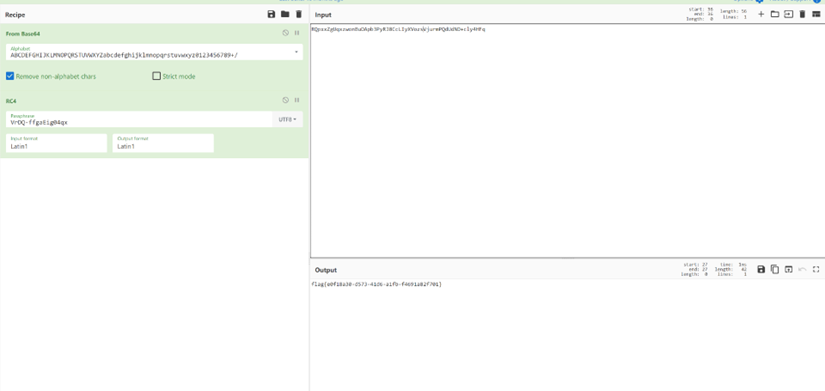Save output to file
The width and height of the screenshot is (825, 391).
click(761, 269)
